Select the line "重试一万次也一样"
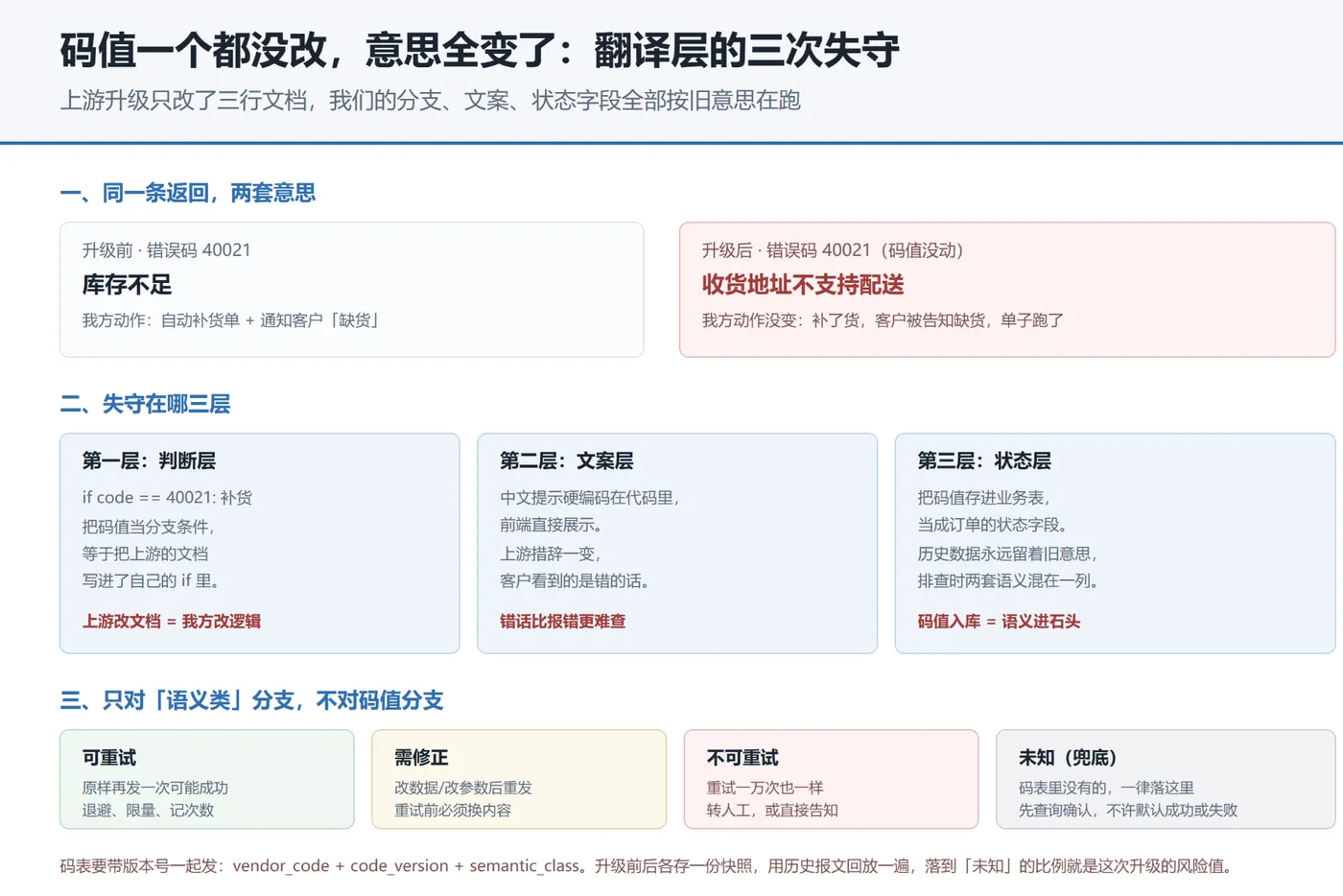This screenshot has width=1343, height=896. [x=765, y=788]
